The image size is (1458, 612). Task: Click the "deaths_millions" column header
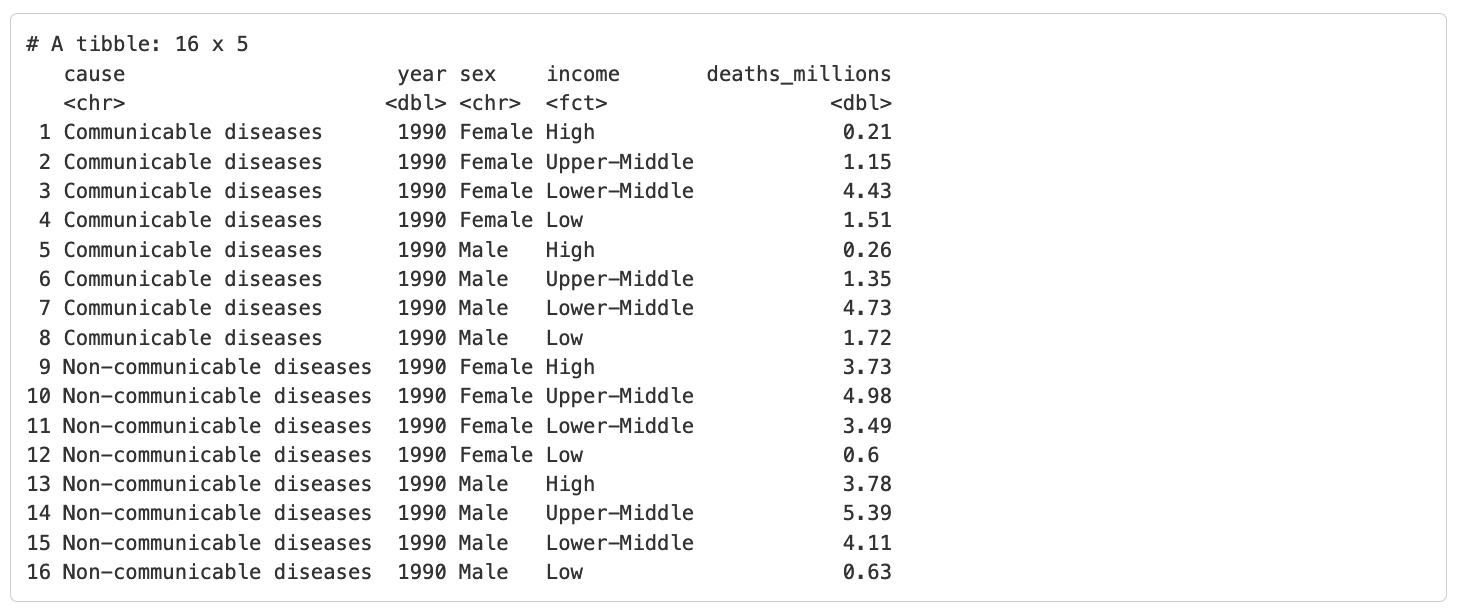(x=798, y=74)
